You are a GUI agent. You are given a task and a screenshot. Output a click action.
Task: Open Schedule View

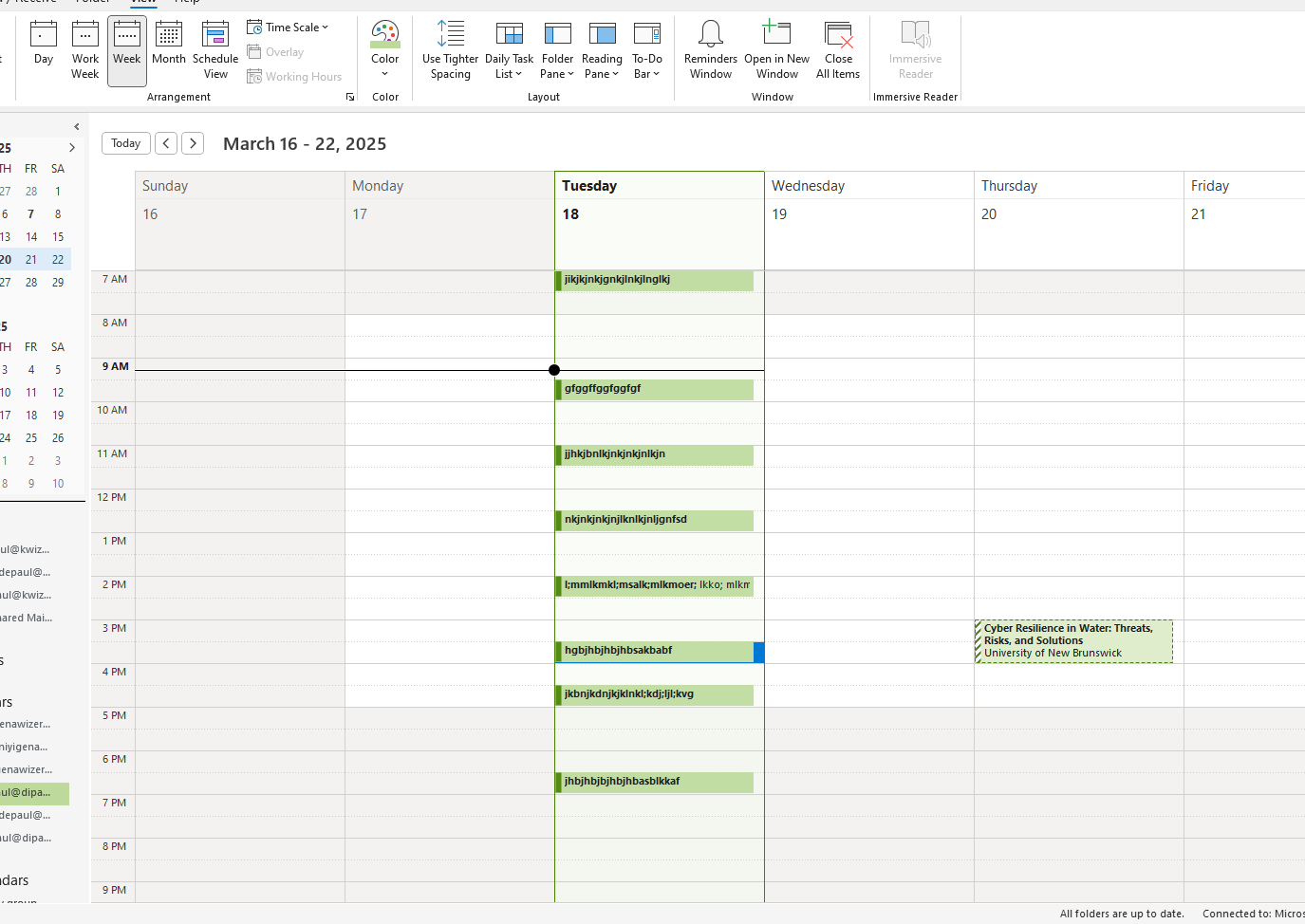pos(214,49)
